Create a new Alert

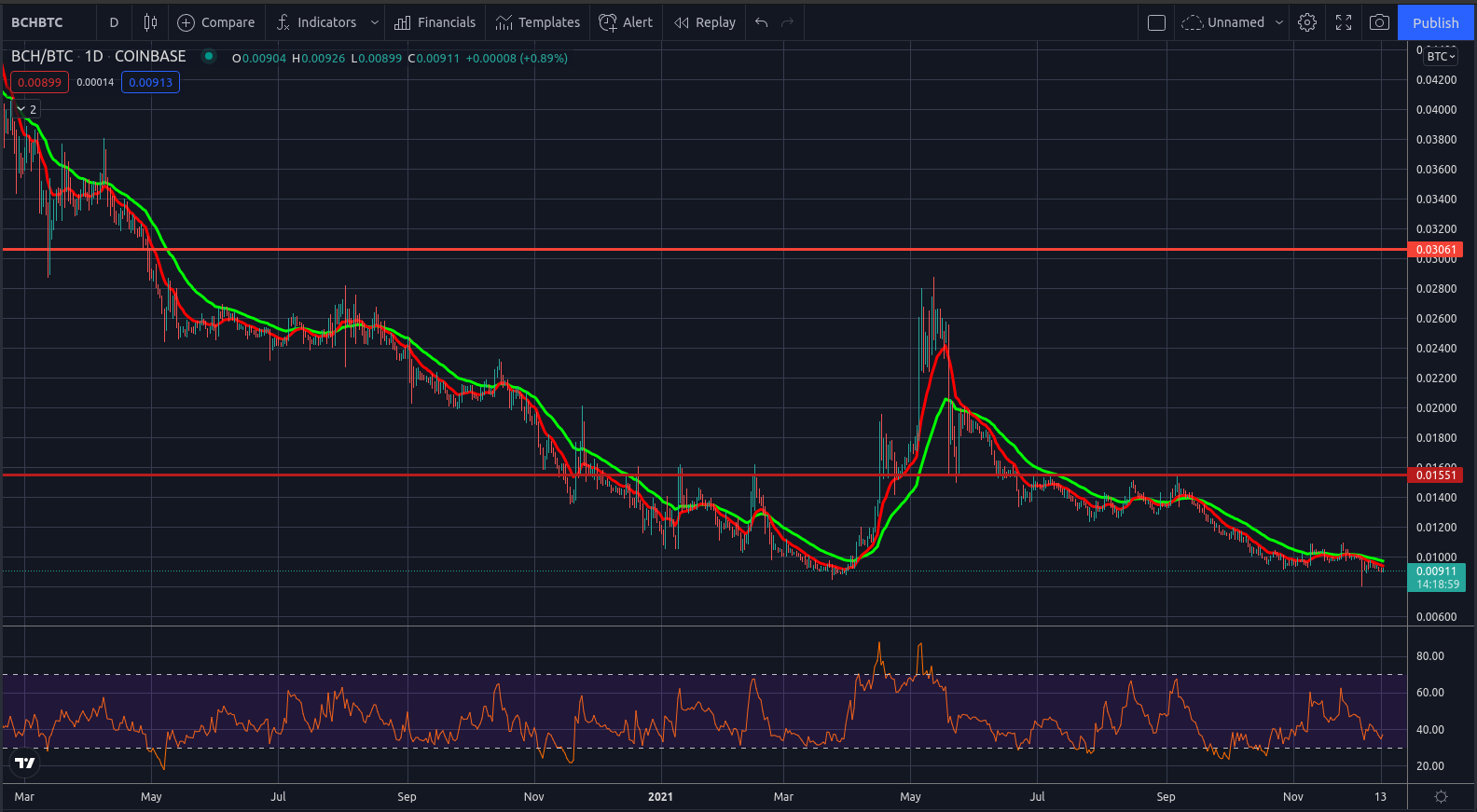click(x=626, y=22)
